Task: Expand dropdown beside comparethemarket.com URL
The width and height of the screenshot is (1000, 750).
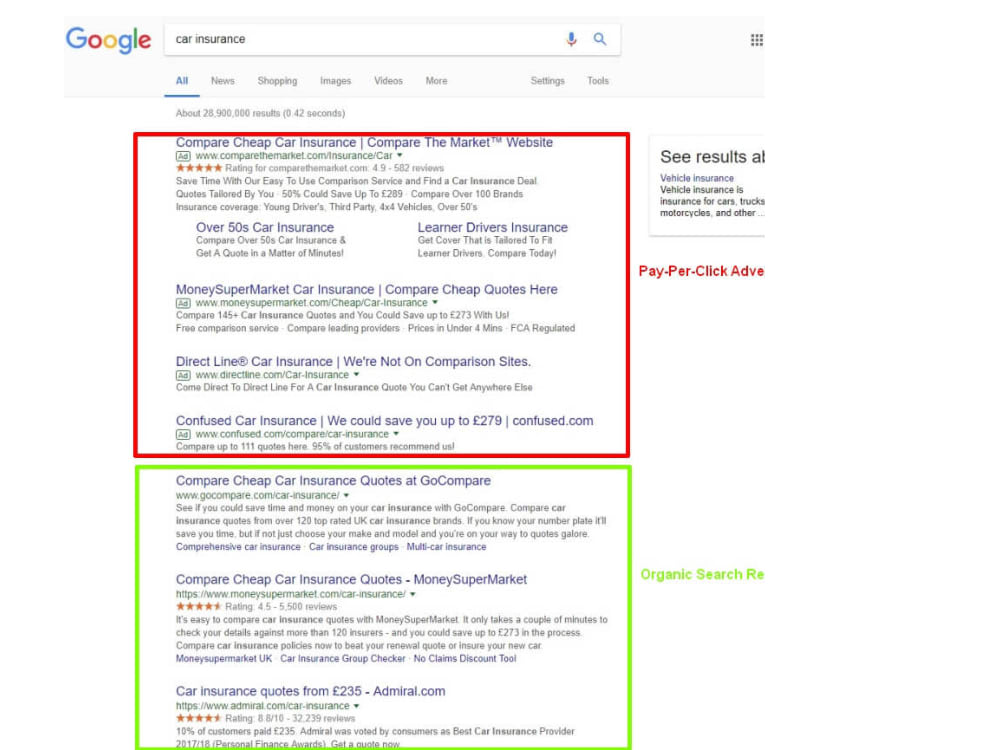Action: pos(400,156)
